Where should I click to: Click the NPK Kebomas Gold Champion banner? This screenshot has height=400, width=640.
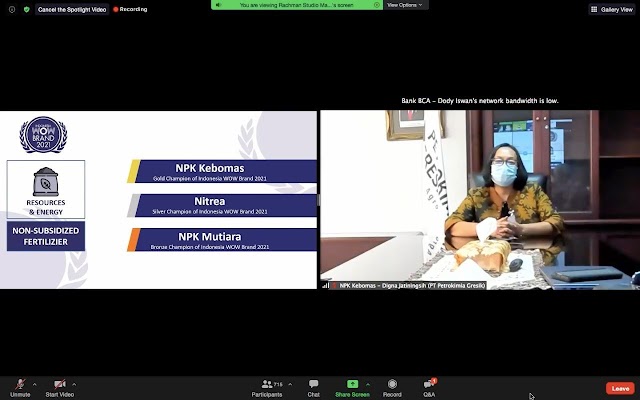pyautogui.click(x=222, y=171)
